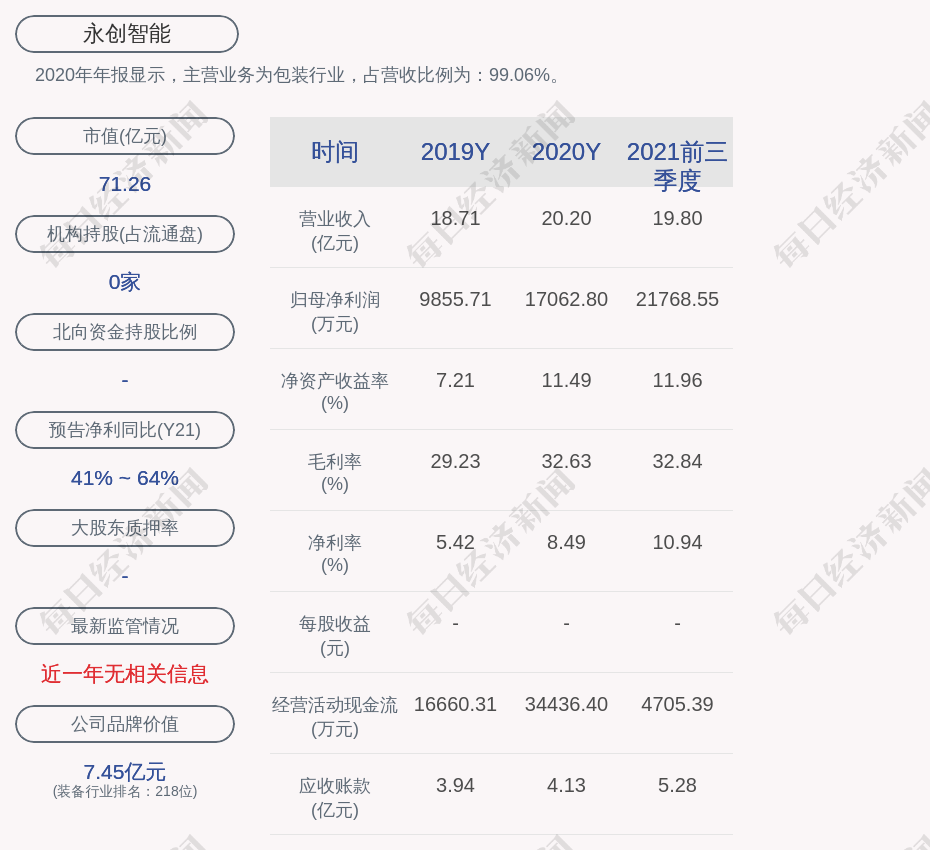Screen dimensions: 930x850
Task: Click the ROE value 11.49
Action: coord(566,380)
